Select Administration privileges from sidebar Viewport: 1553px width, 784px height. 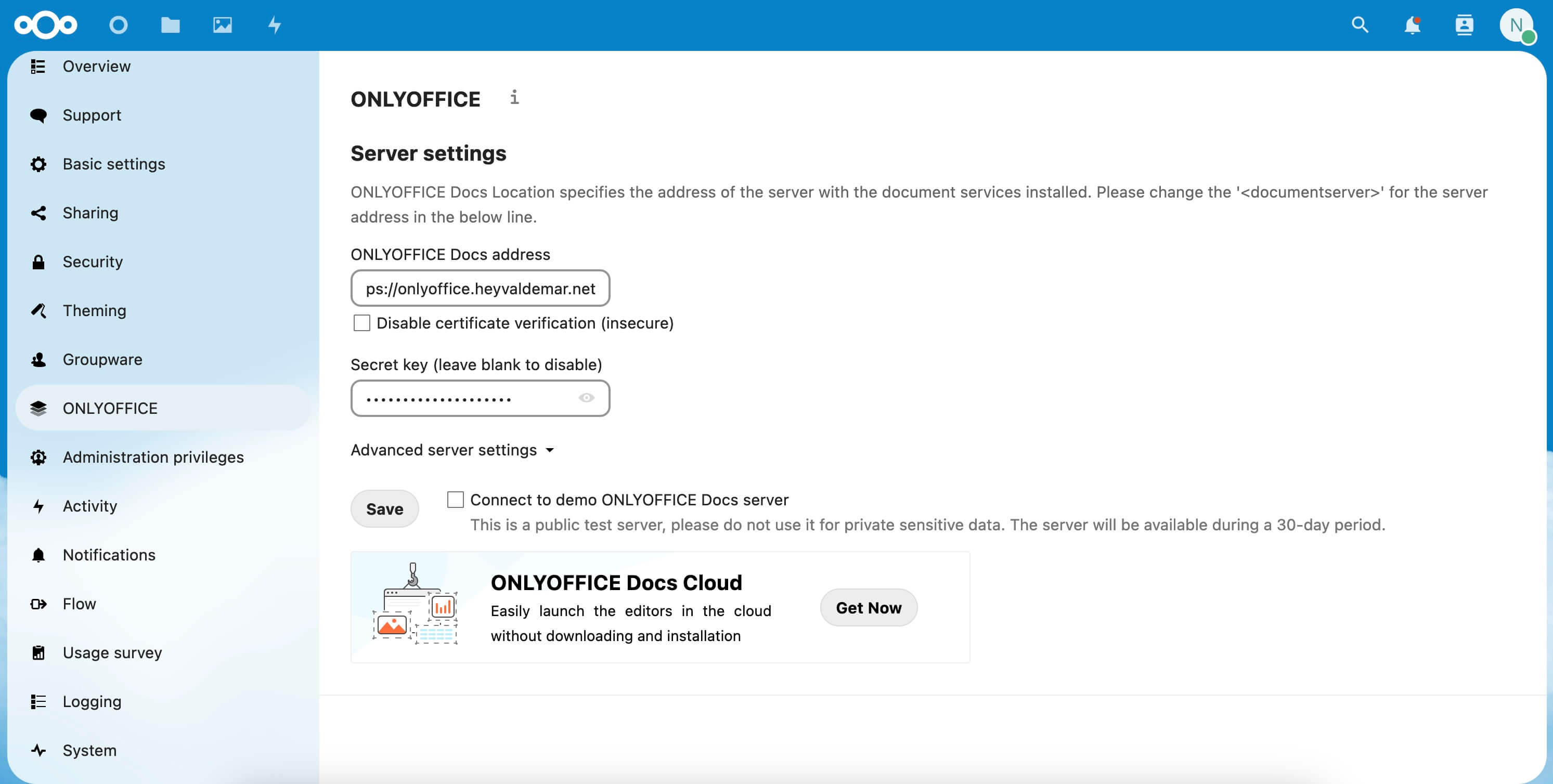point(154,456)
